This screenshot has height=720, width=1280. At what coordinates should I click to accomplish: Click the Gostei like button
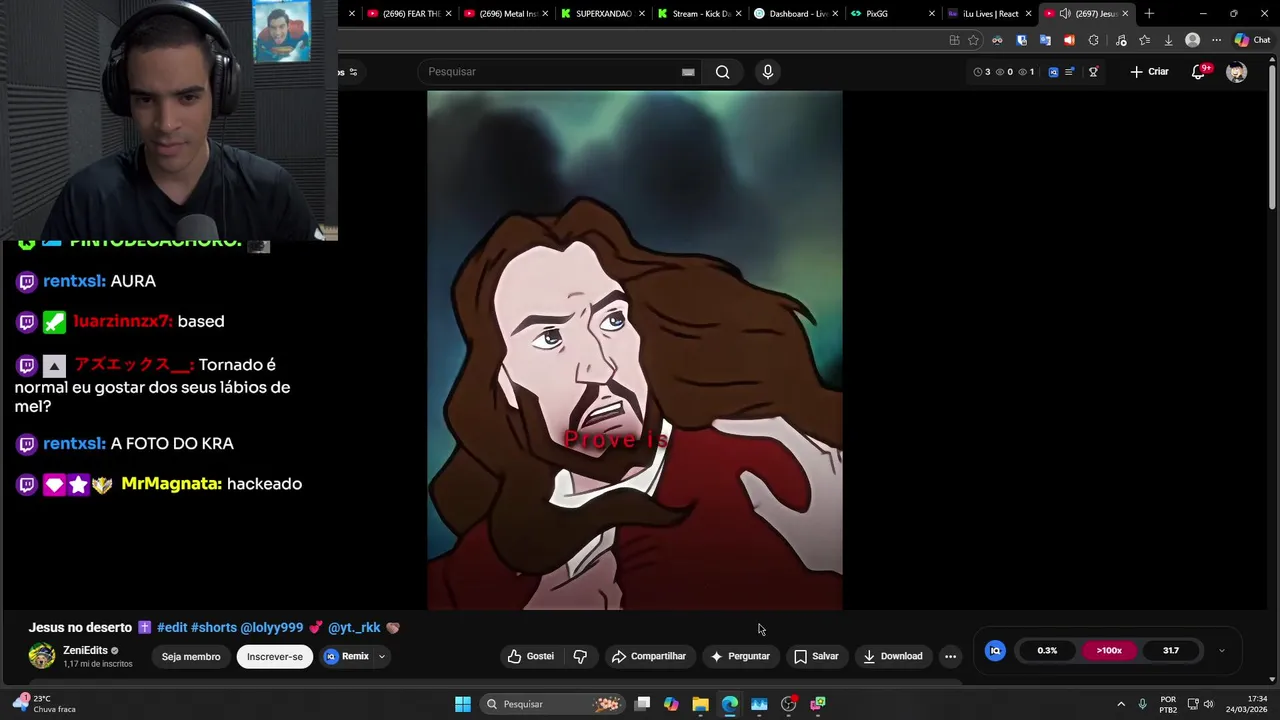[530, 656]
